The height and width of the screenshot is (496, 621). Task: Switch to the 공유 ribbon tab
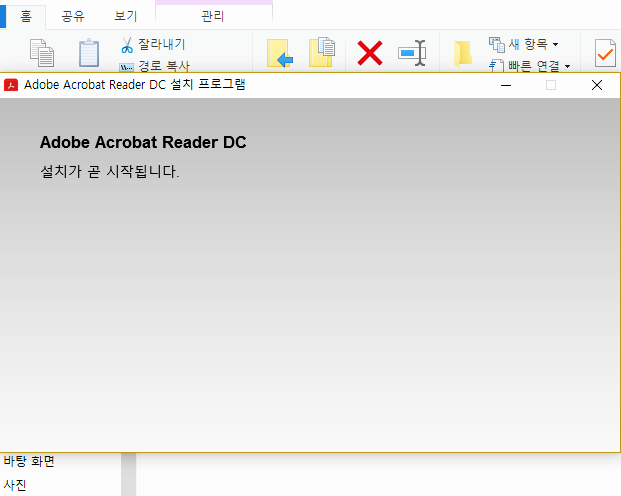73,17
